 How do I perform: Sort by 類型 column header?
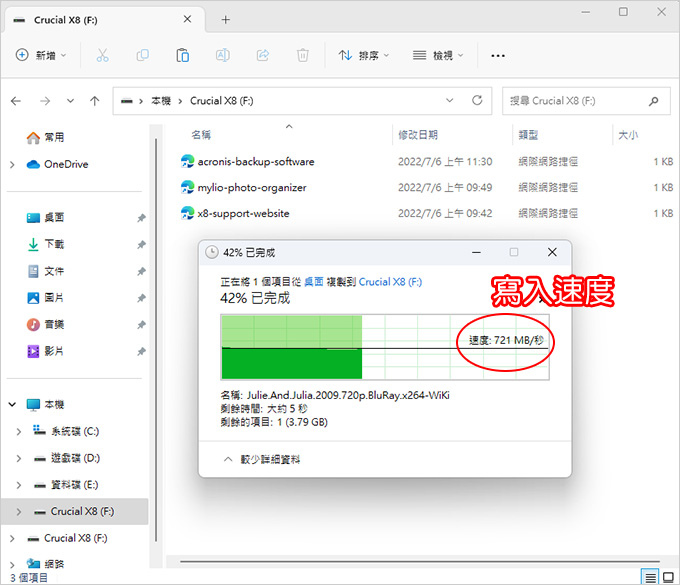tap(528, 135)
